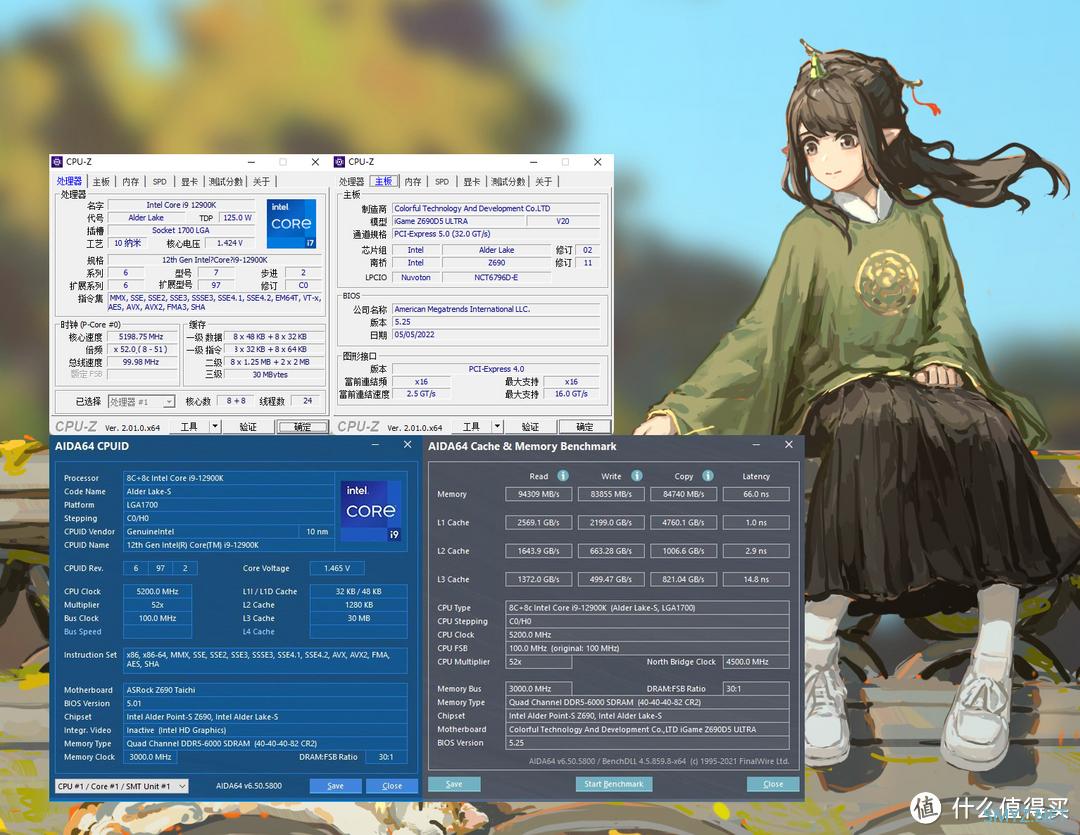Viewport: 1080px width, 835px height.
Task: Click the Memory Bus value '3000.0 MHz' in the Benchmark window
Action: (x=539, y=689)
